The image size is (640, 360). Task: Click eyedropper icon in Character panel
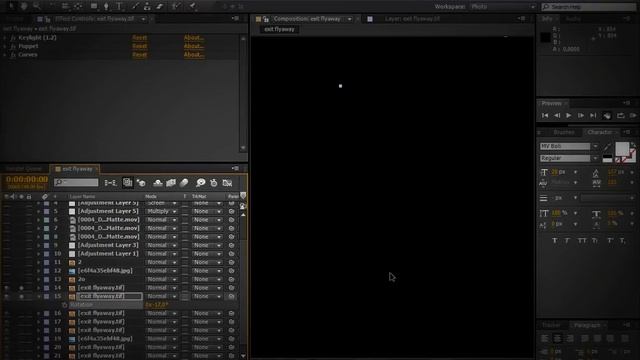pyautogui.click(x=607, y=147)
